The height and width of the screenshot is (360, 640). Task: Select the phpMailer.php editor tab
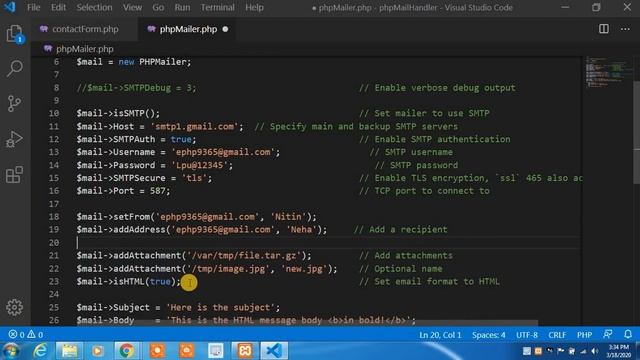click(x=188, y=29)
